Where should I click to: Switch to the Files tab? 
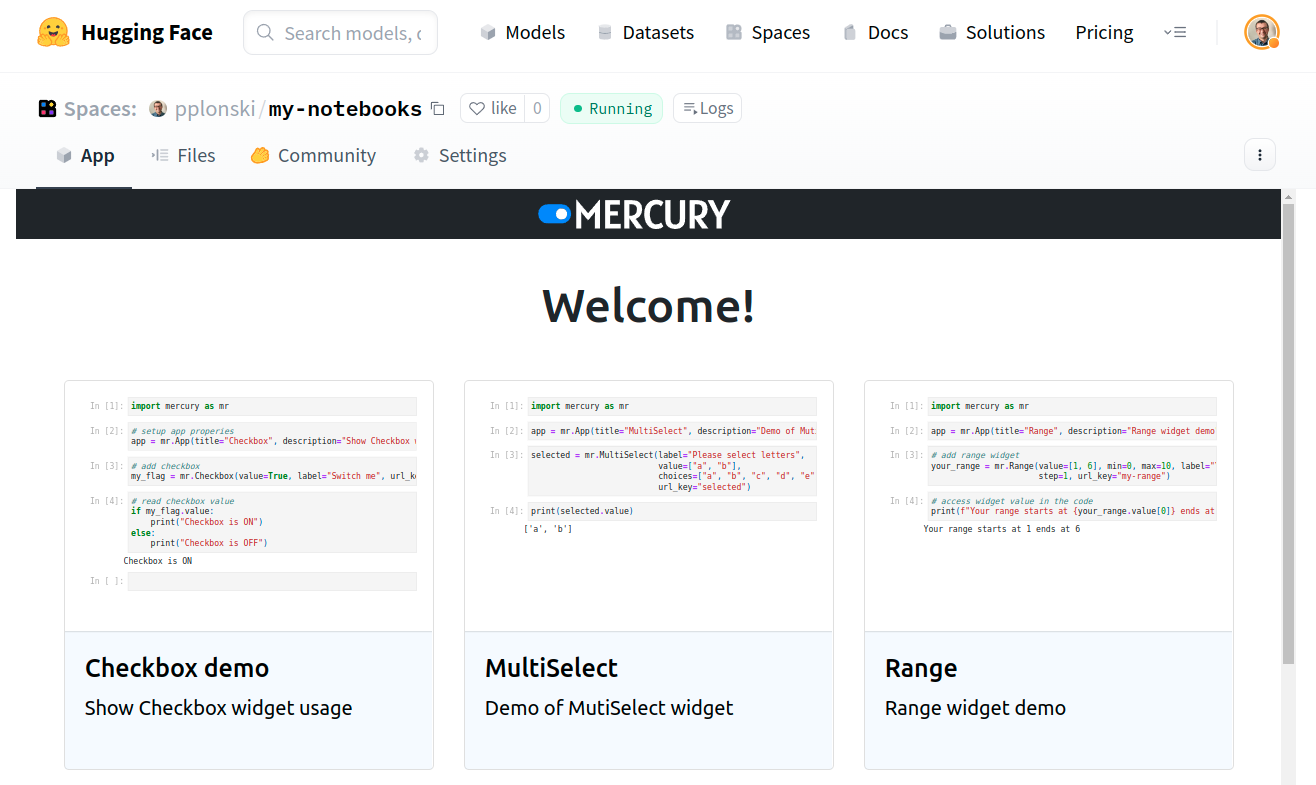(x=183, y=155)
